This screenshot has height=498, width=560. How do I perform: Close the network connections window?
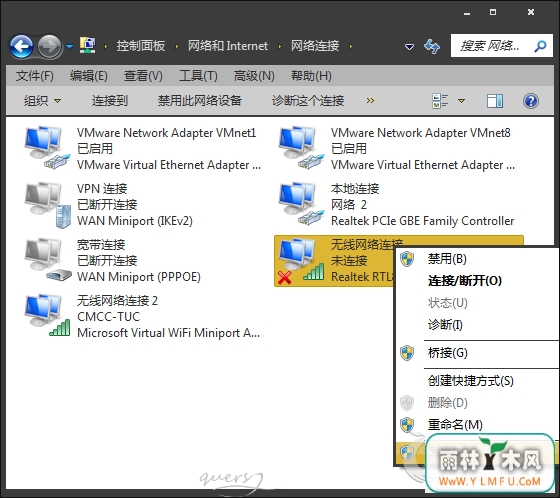[x=531, y=13]
